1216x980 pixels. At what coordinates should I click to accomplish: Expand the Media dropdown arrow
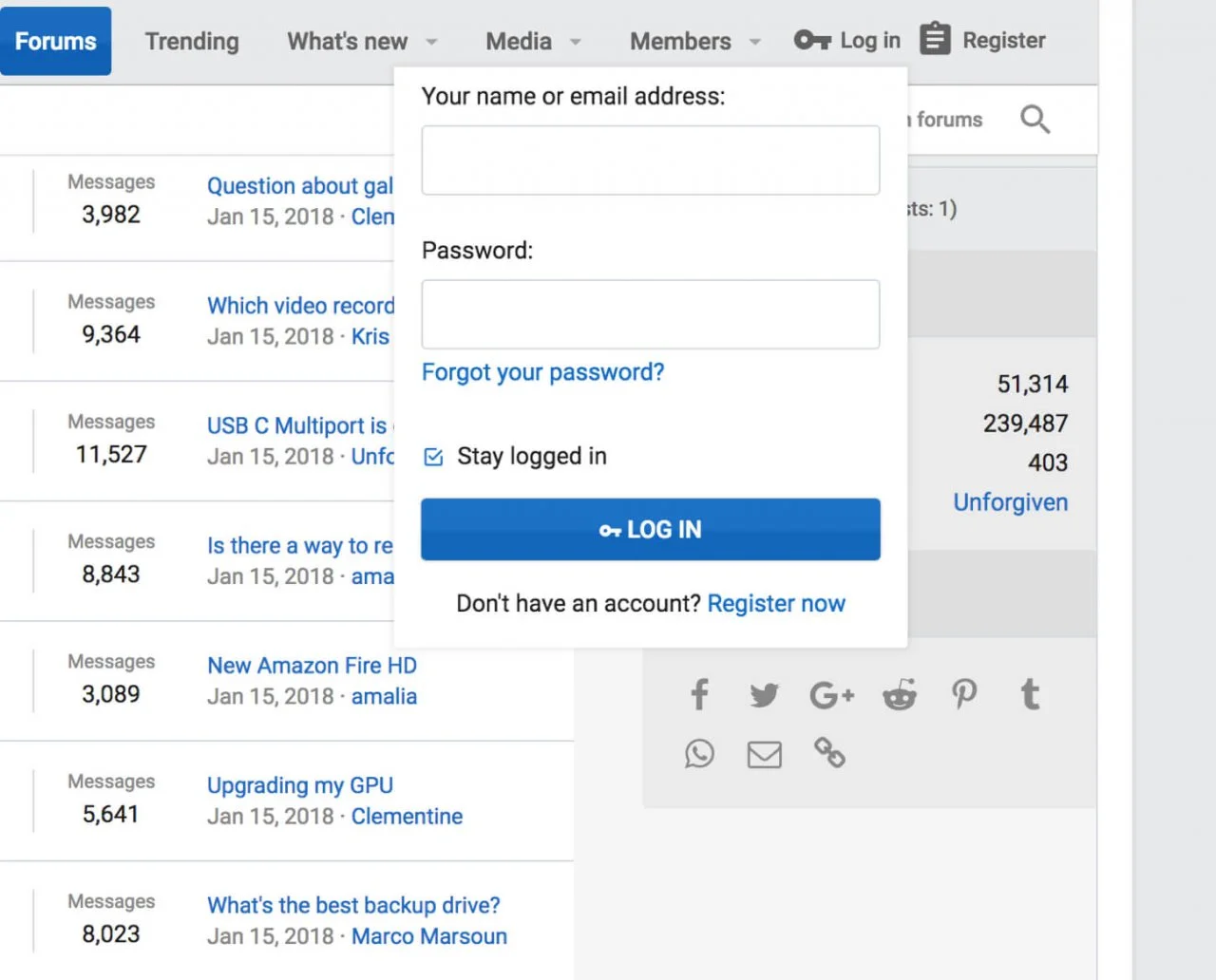575,42
